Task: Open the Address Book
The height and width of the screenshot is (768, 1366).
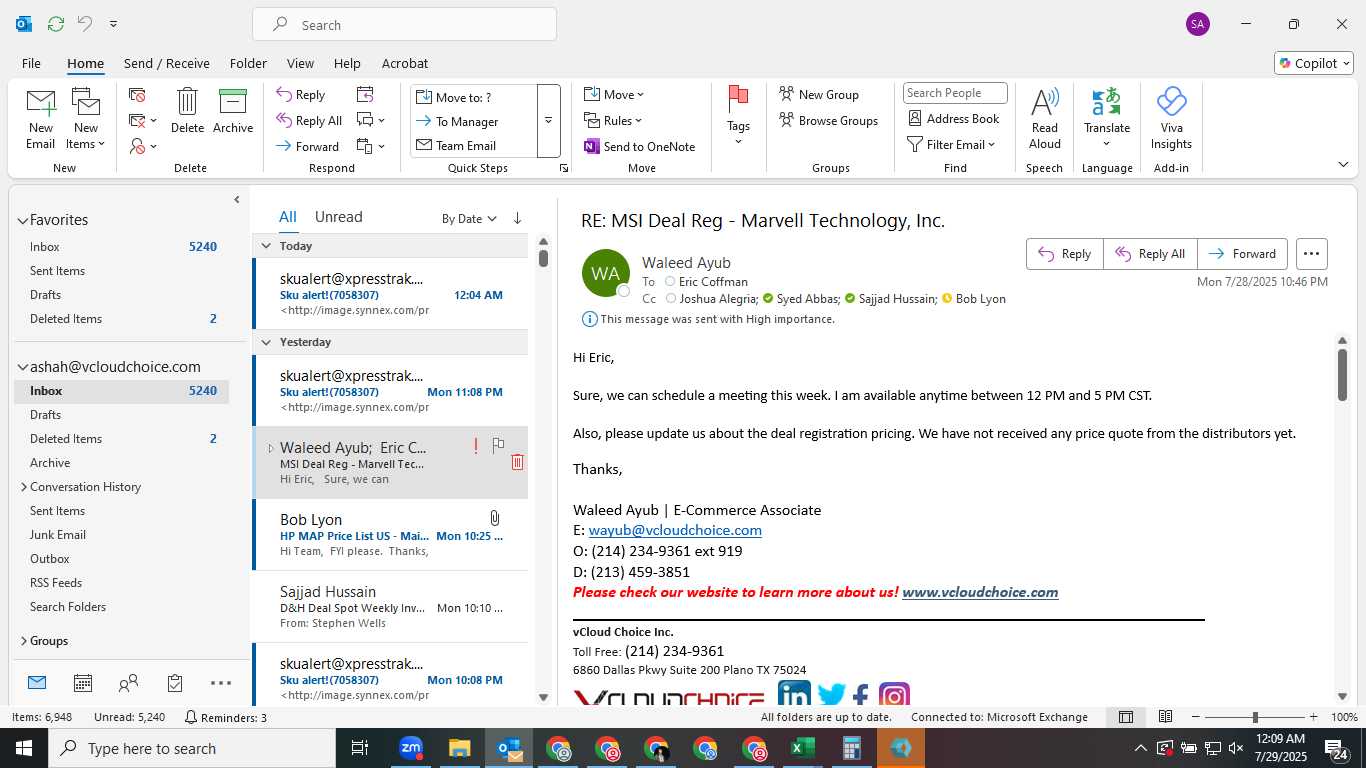Action: click(954, 119)
